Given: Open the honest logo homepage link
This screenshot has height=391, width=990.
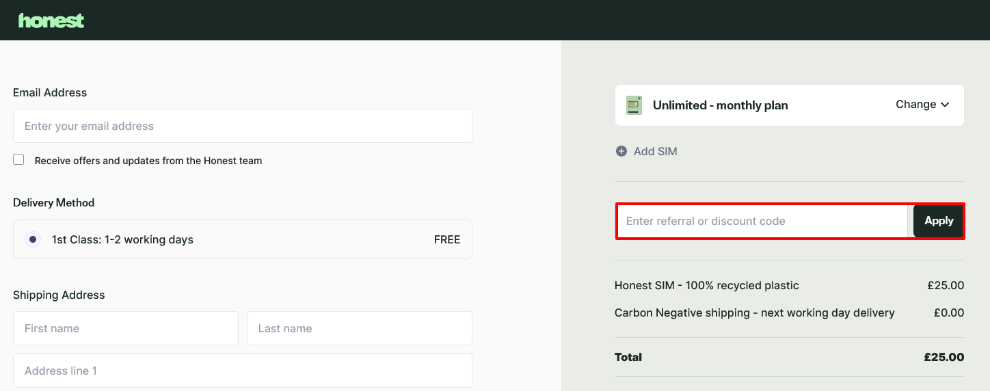Looking at the screenshot, I should click(51, 20).
